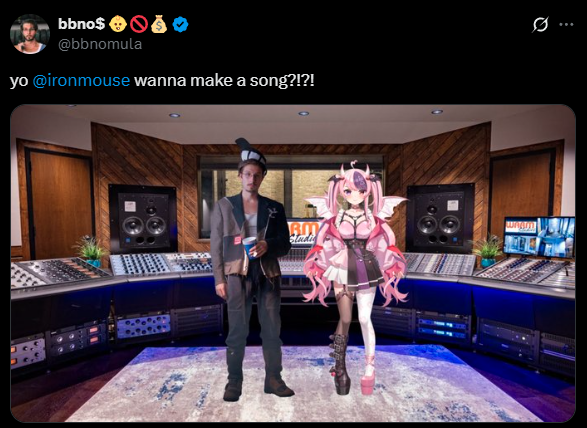The width and height of the screenshot is (587, 428).
Task: Click the bbno$ display name
Action: tap(82, 24)
